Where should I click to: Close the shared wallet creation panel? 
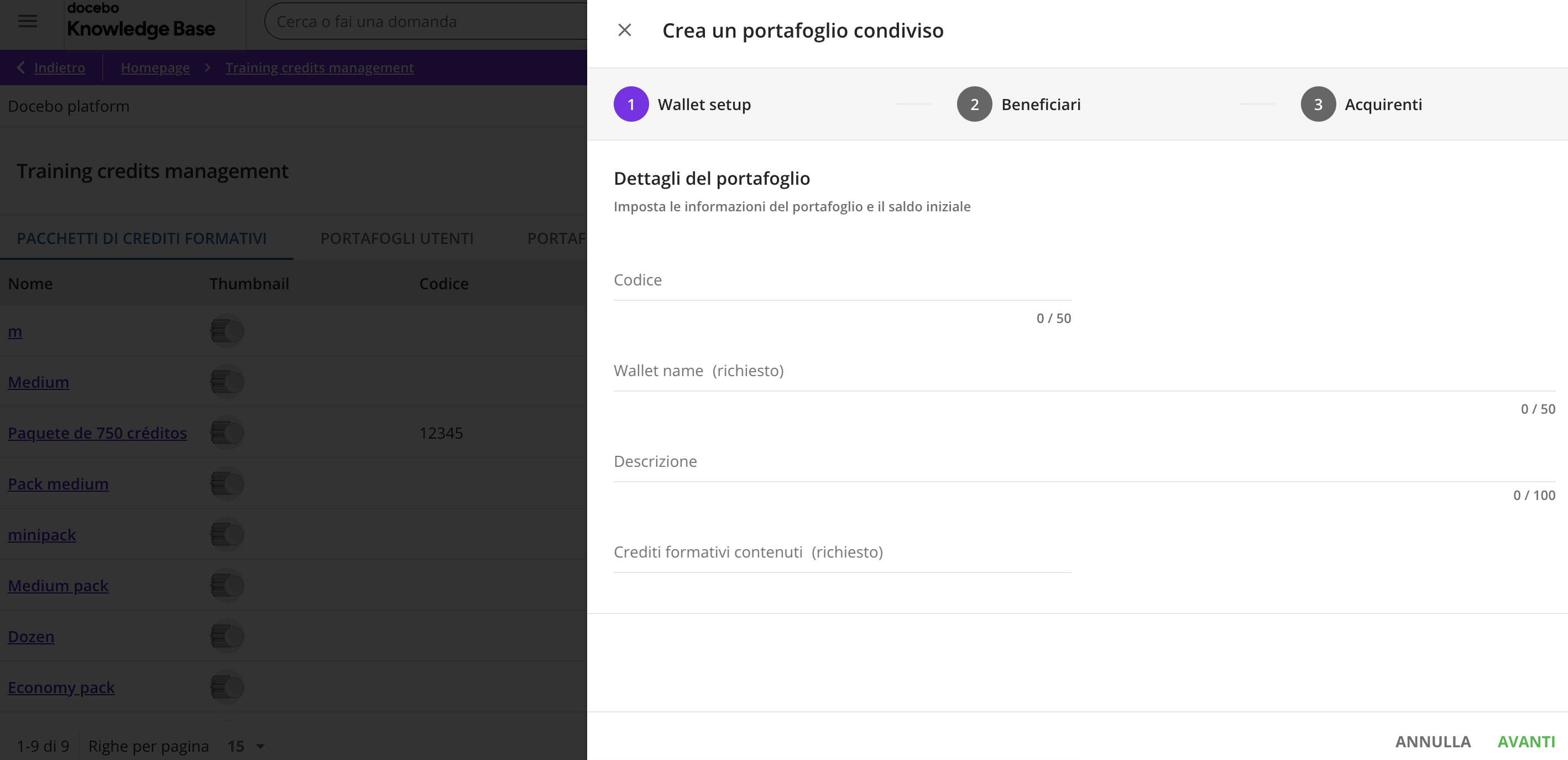click(x=625, y=30)
